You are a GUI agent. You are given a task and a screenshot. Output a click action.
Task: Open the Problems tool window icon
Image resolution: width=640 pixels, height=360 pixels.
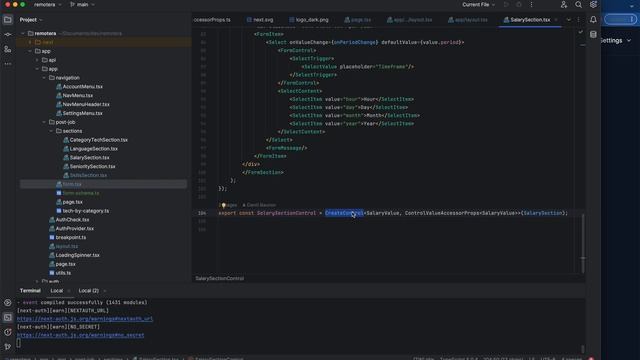click(8, 332)
